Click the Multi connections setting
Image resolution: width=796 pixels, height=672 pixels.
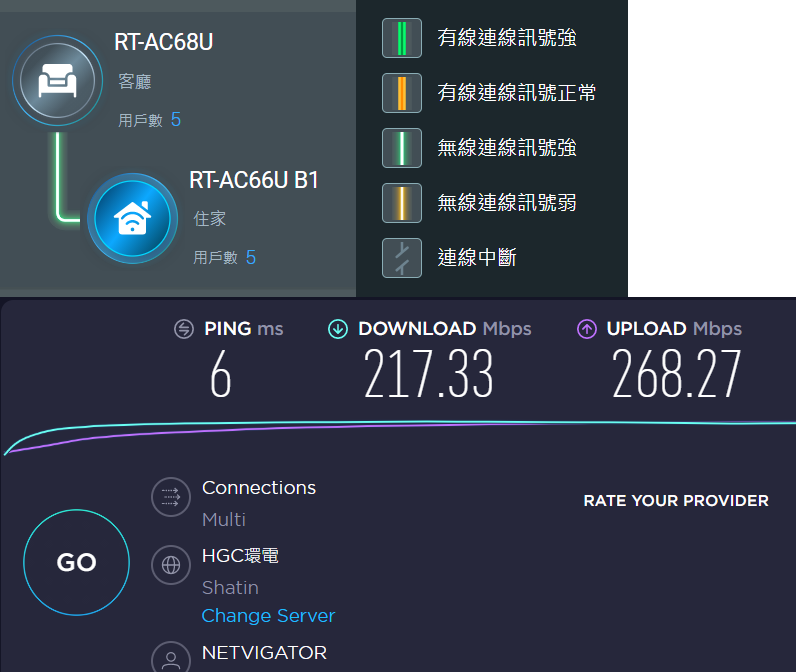224,520
